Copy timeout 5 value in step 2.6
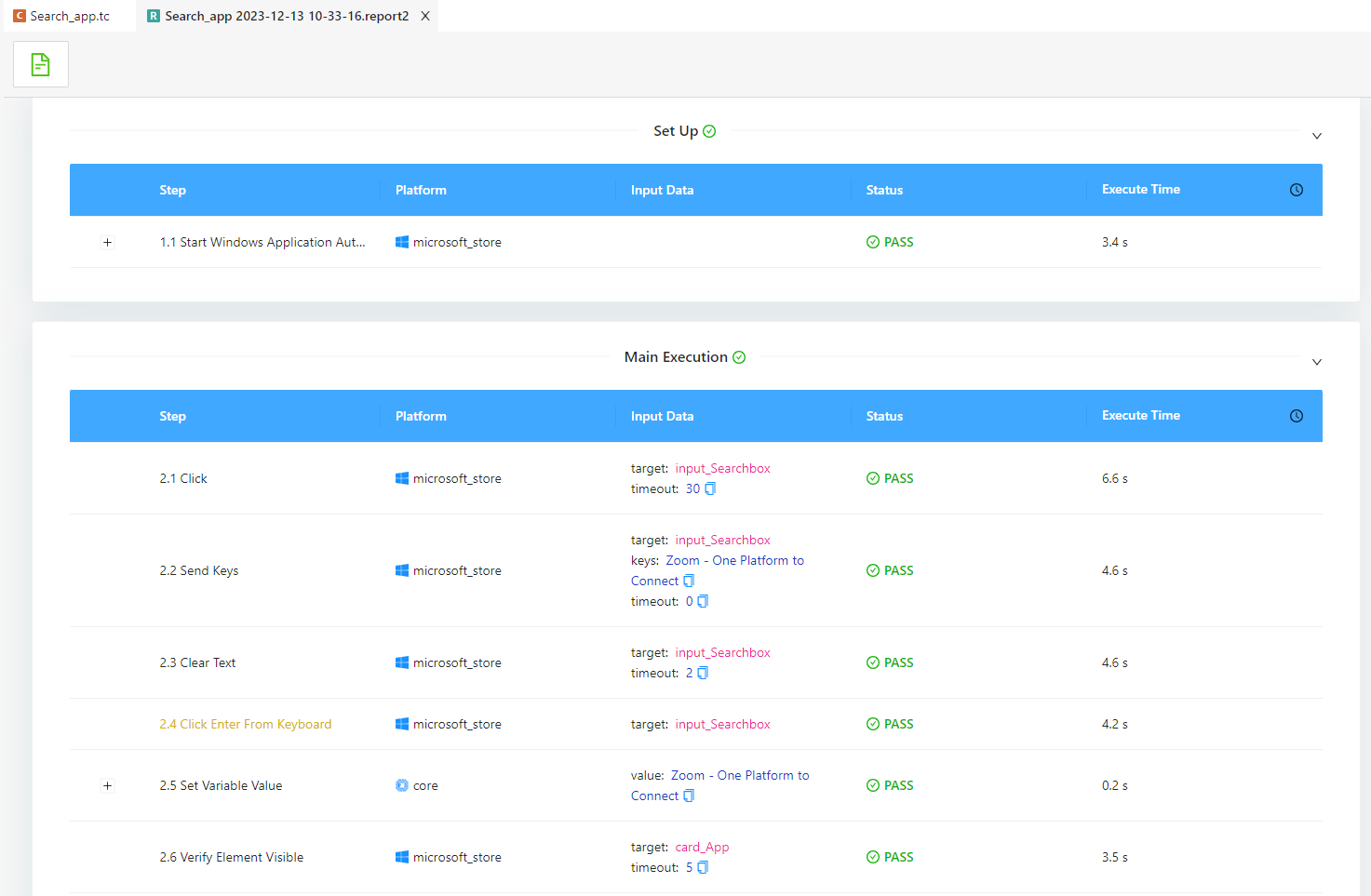The width and height of the screenshot is (1371, 896). click(x=703, y=867)
